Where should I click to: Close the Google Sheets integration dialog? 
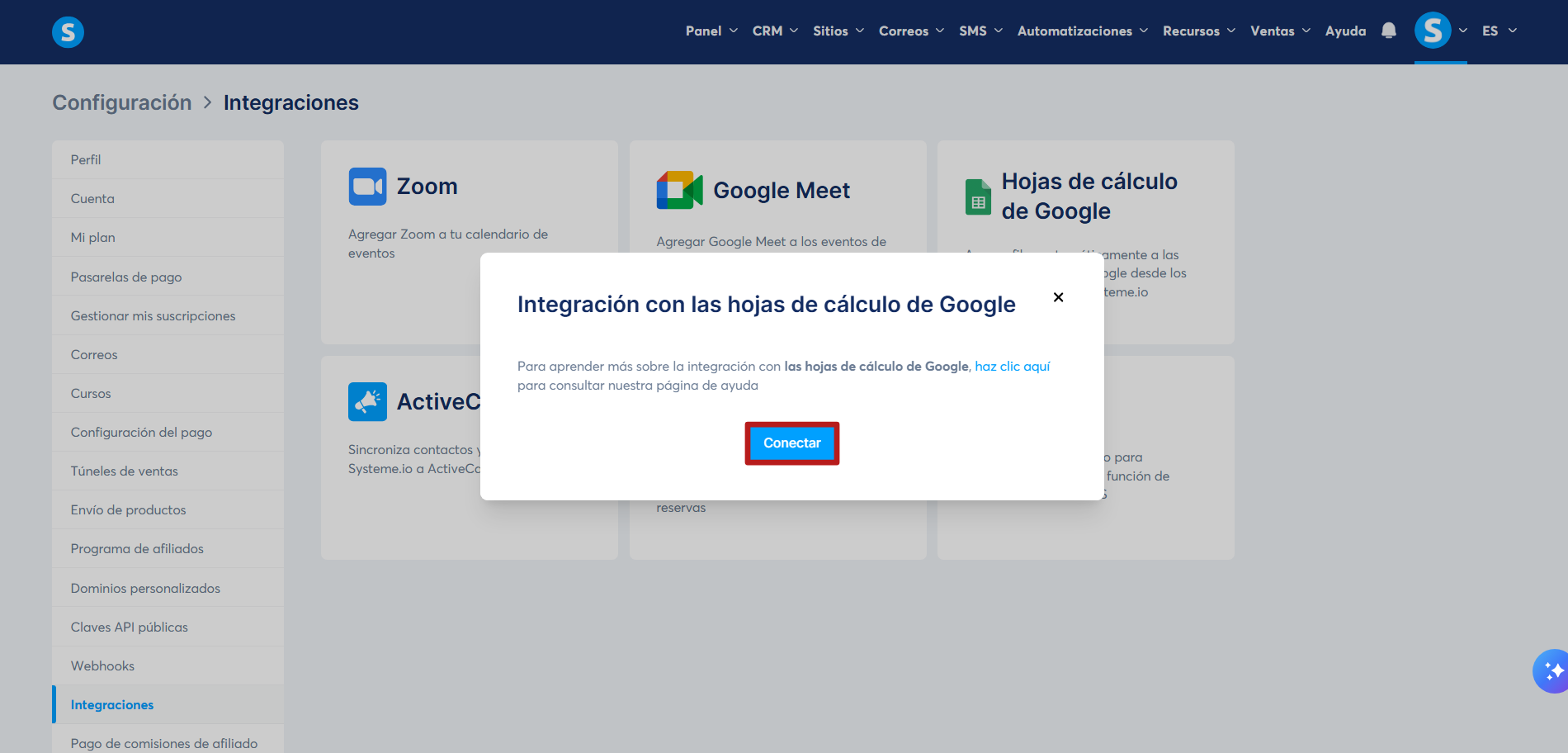pos(1058,297)
